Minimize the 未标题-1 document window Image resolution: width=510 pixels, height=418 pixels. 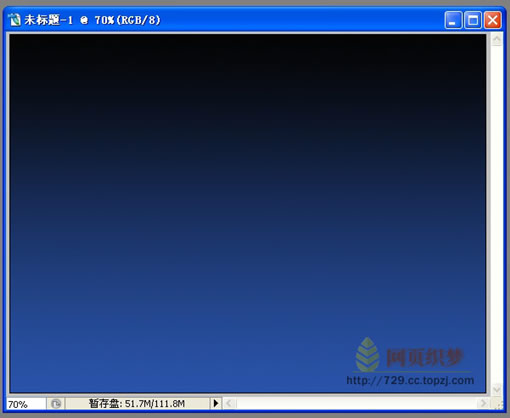[453, 20]
